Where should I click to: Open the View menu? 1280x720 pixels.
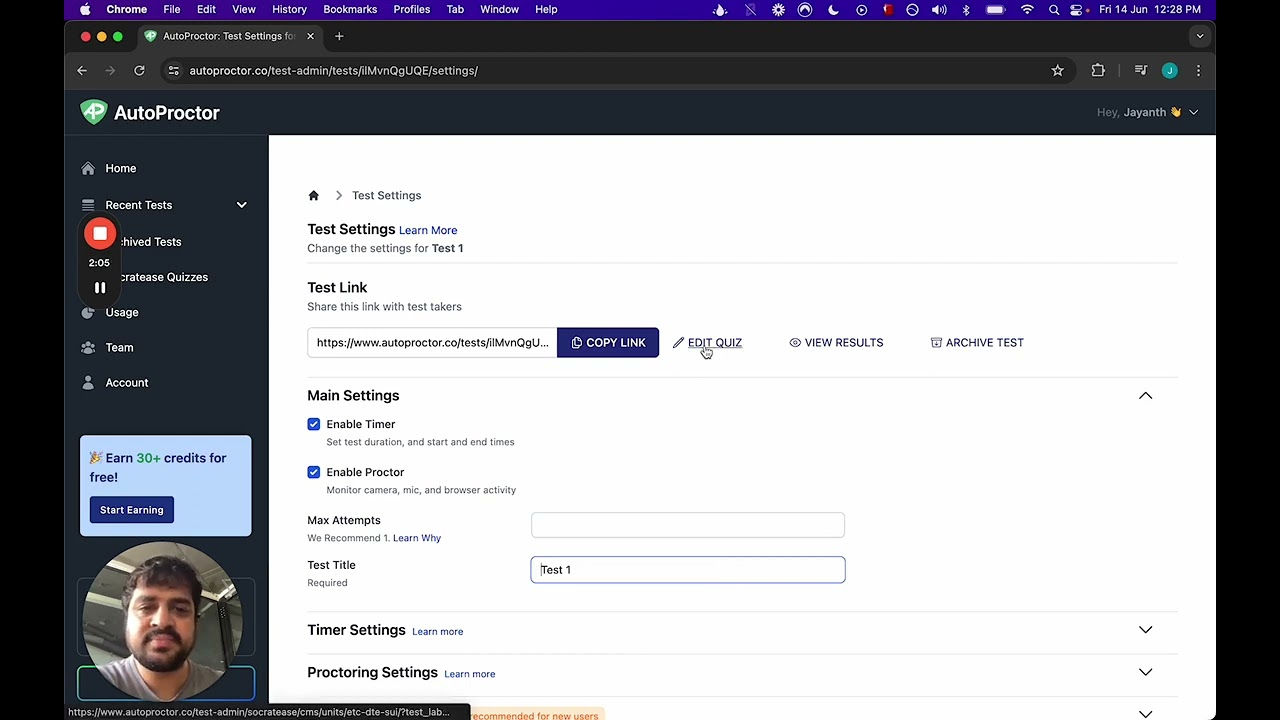244,9
